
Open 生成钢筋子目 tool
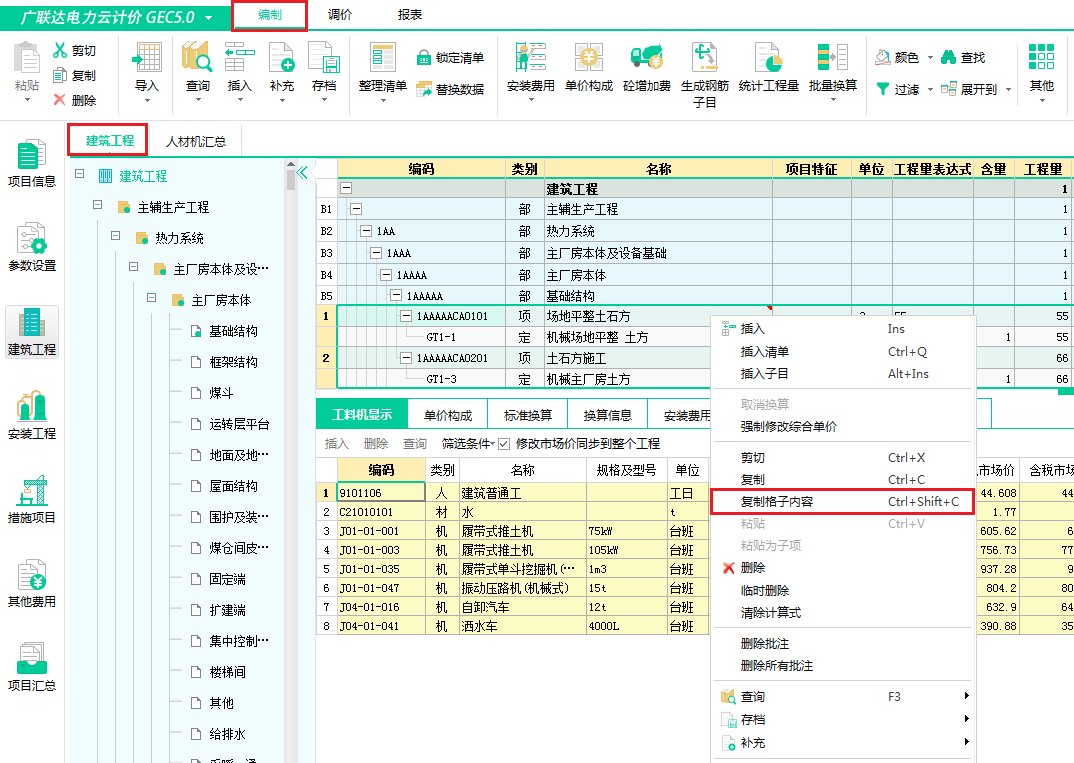coord(705,58)
